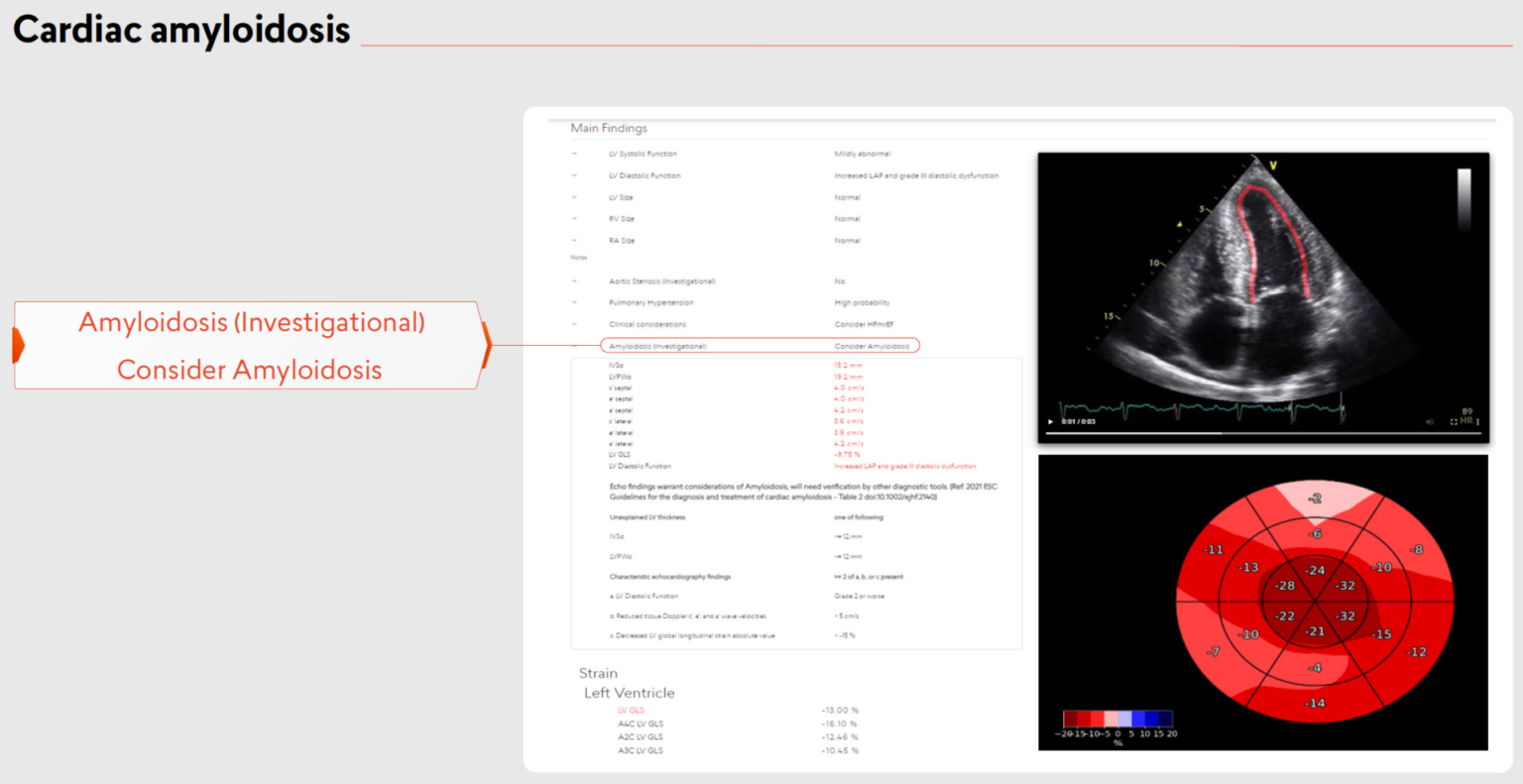Expand the LV Diastolic Function chevron
The height and width of the screenshot is (784, 1523).
574,175
